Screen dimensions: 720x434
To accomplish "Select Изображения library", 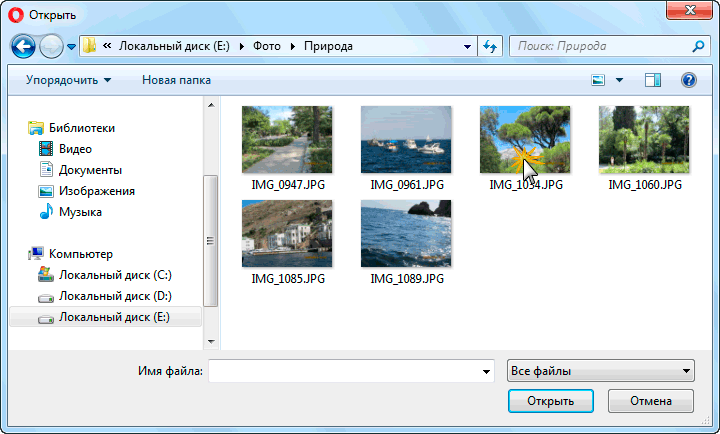I will pos(97,191).
